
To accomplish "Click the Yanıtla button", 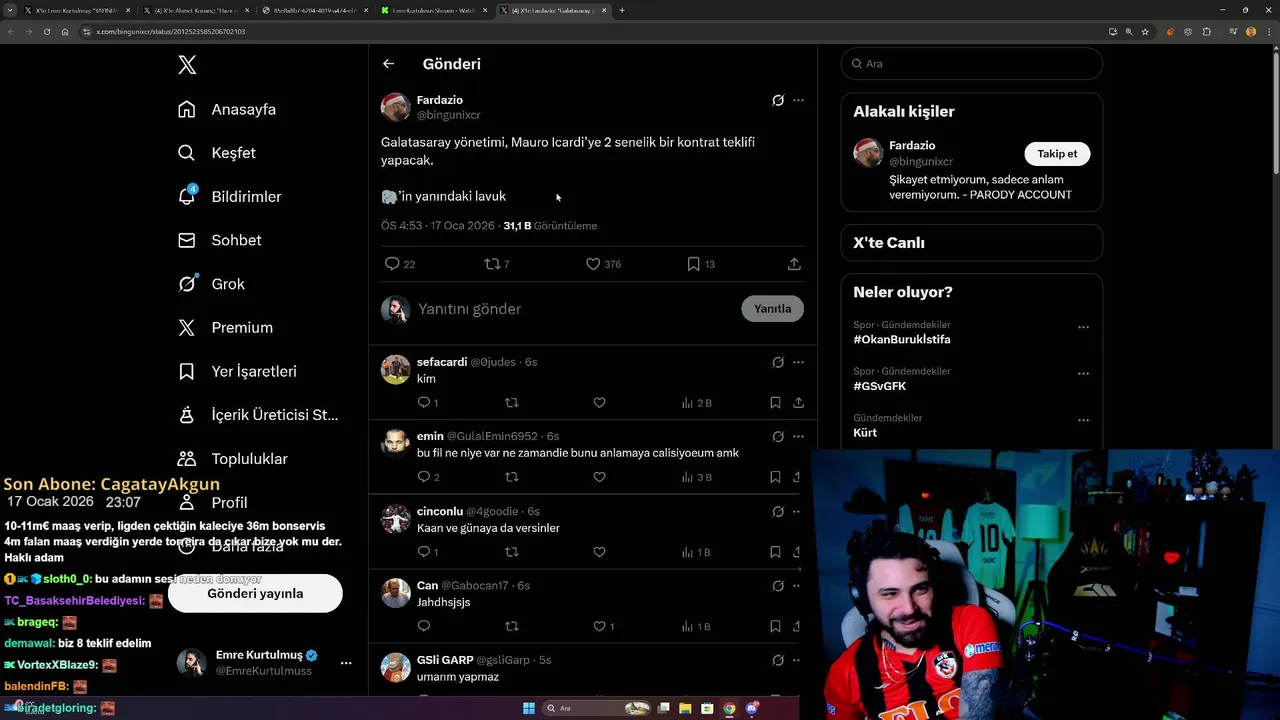I will coord(772,309).
